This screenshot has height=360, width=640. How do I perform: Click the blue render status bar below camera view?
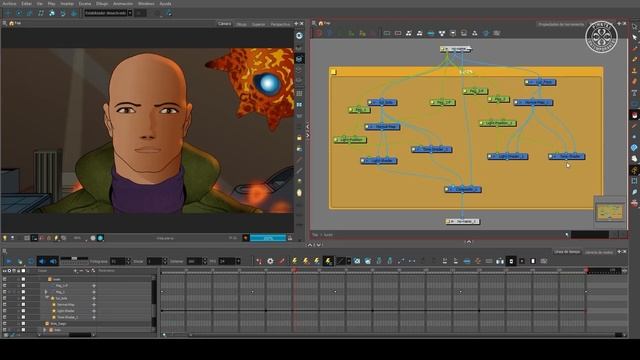coord(268,238)
